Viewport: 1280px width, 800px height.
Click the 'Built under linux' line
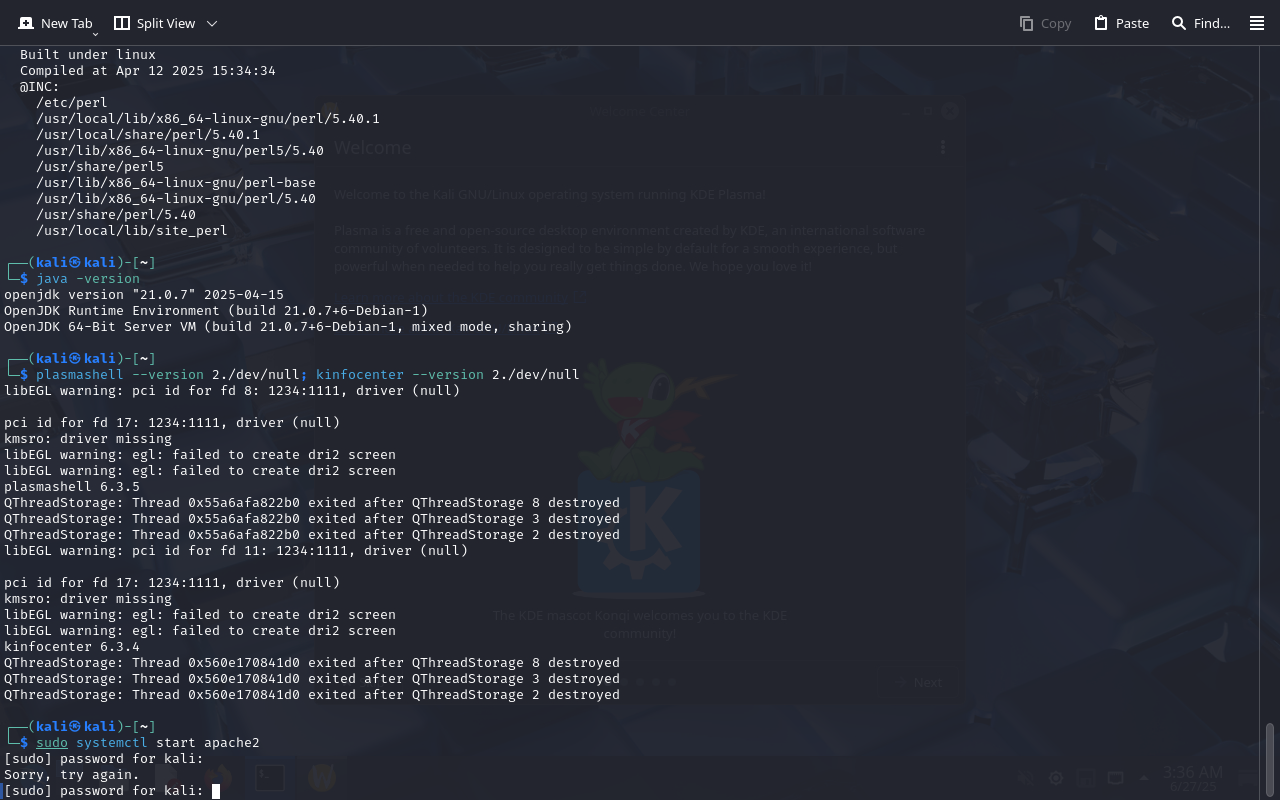88,54
